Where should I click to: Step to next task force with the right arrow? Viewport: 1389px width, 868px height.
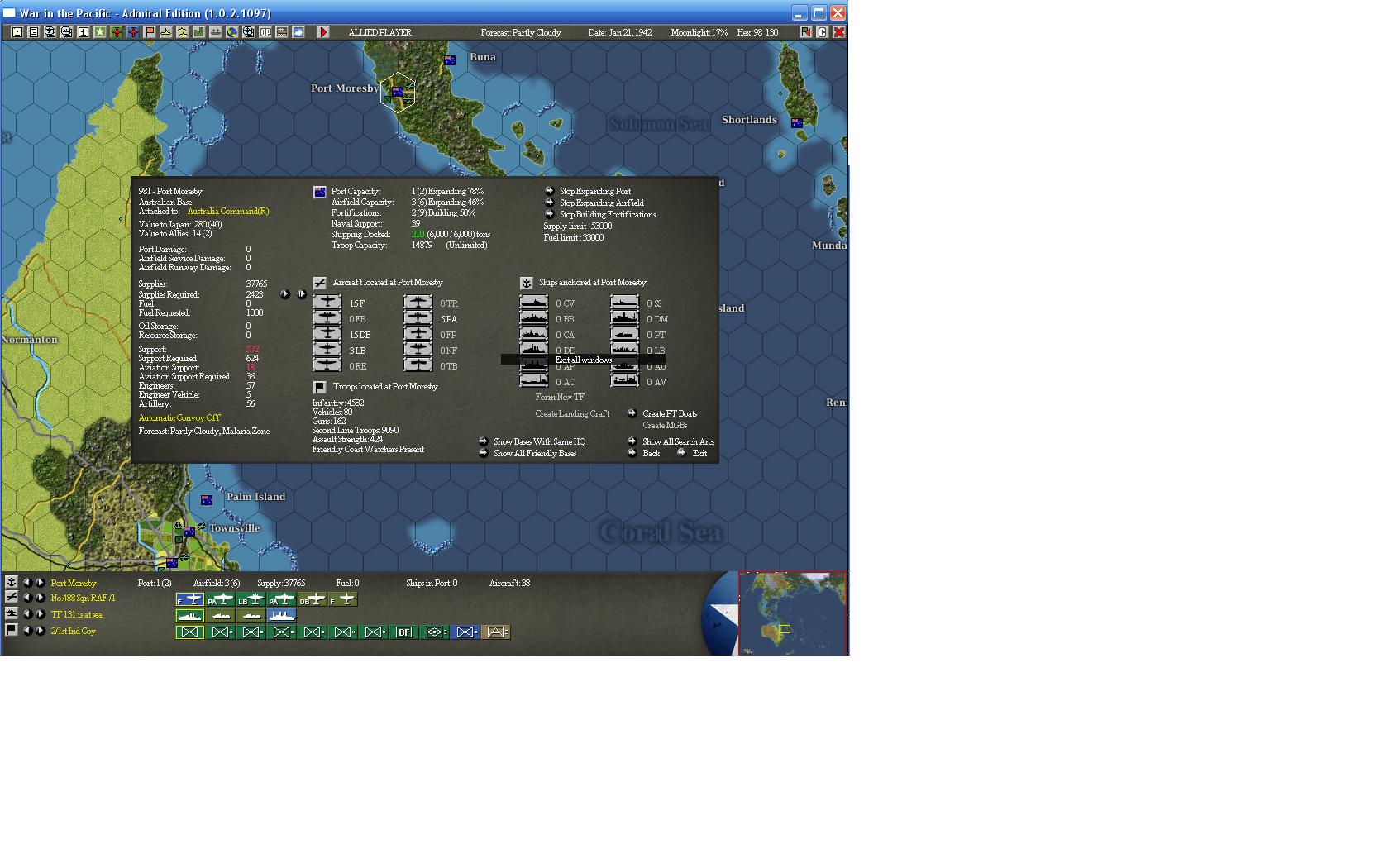pyautogui.click(x=40, y=613)
